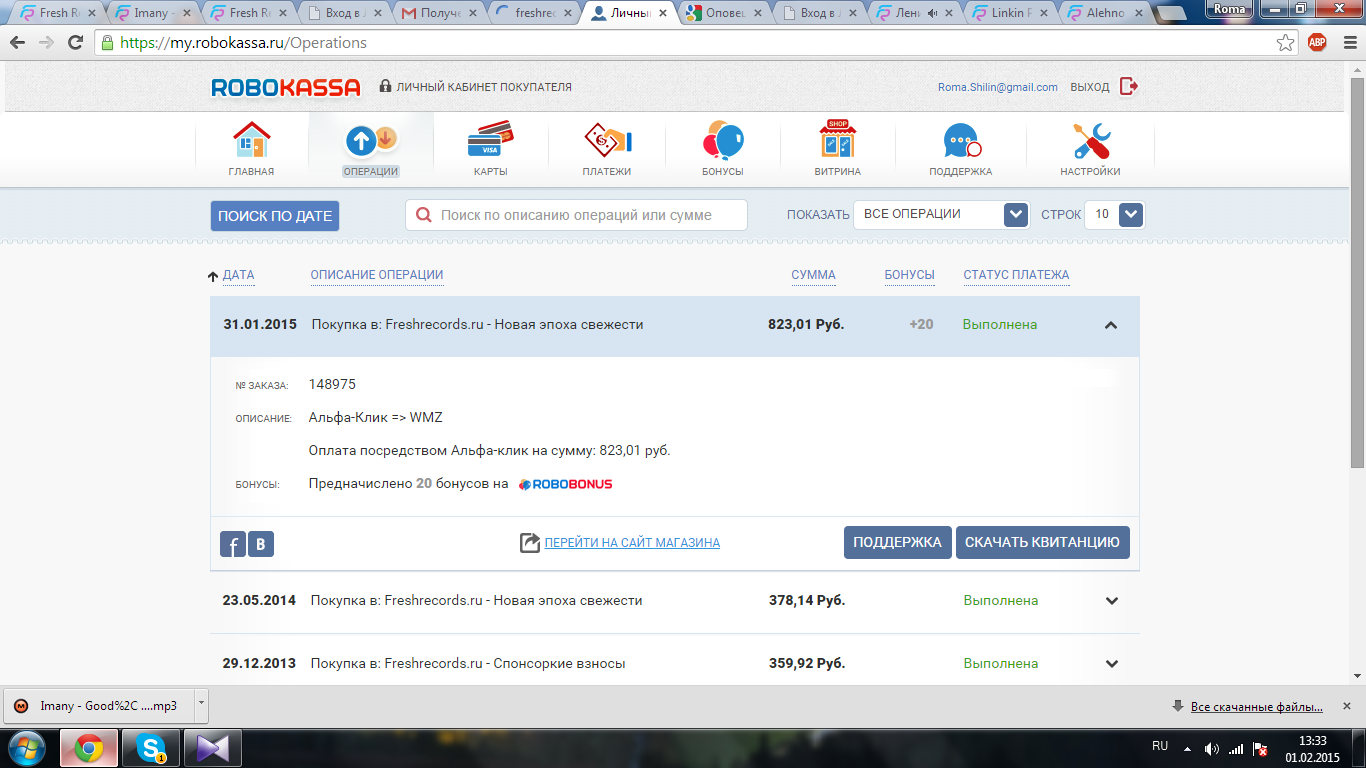The height and width of the screenshot is (768, 1366).
Task: Open the Настройки tools icon
Action: pyautogui.click(x=1091, y=141)
